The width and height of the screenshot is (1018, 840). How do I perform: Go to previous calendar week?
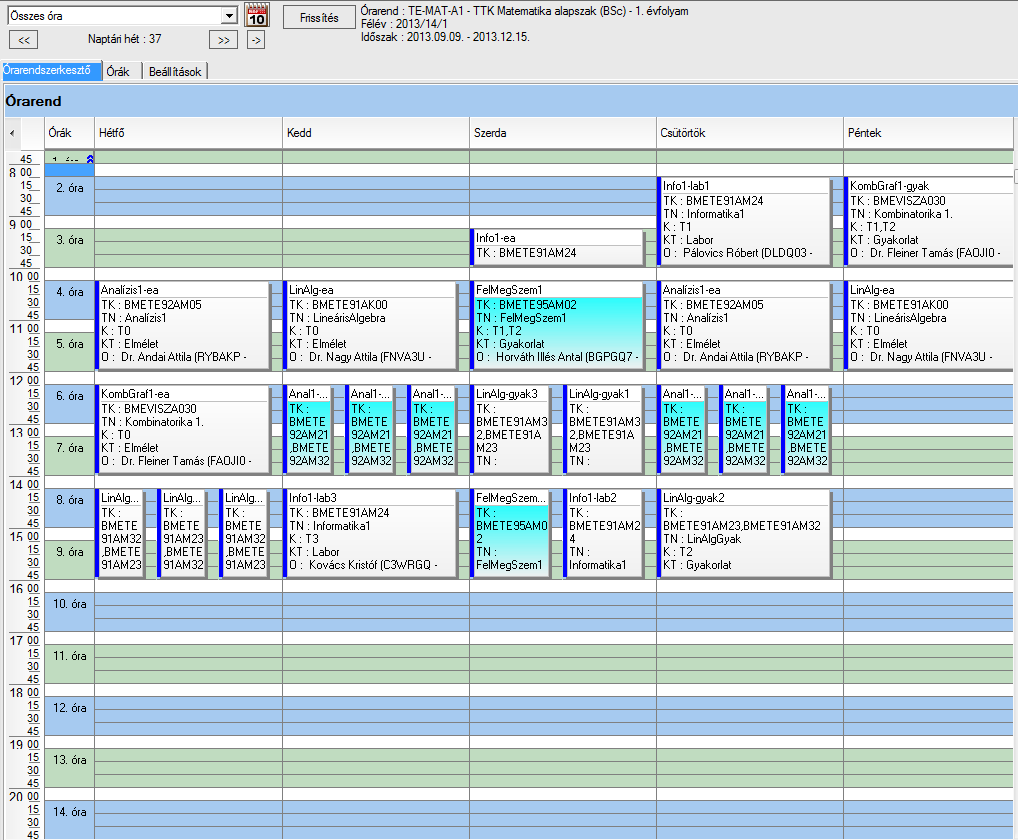[23, 40]
